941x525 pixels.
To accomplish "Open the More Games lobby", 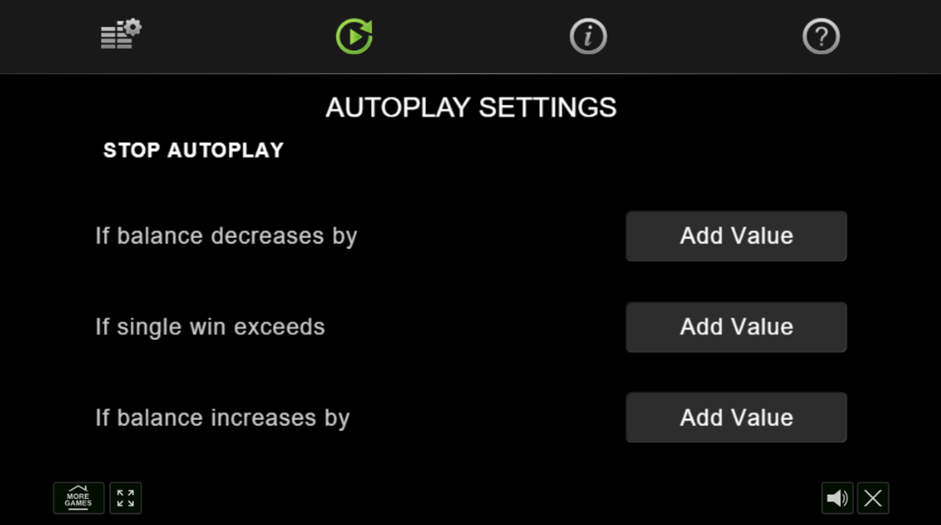I will tap(78, 498).
